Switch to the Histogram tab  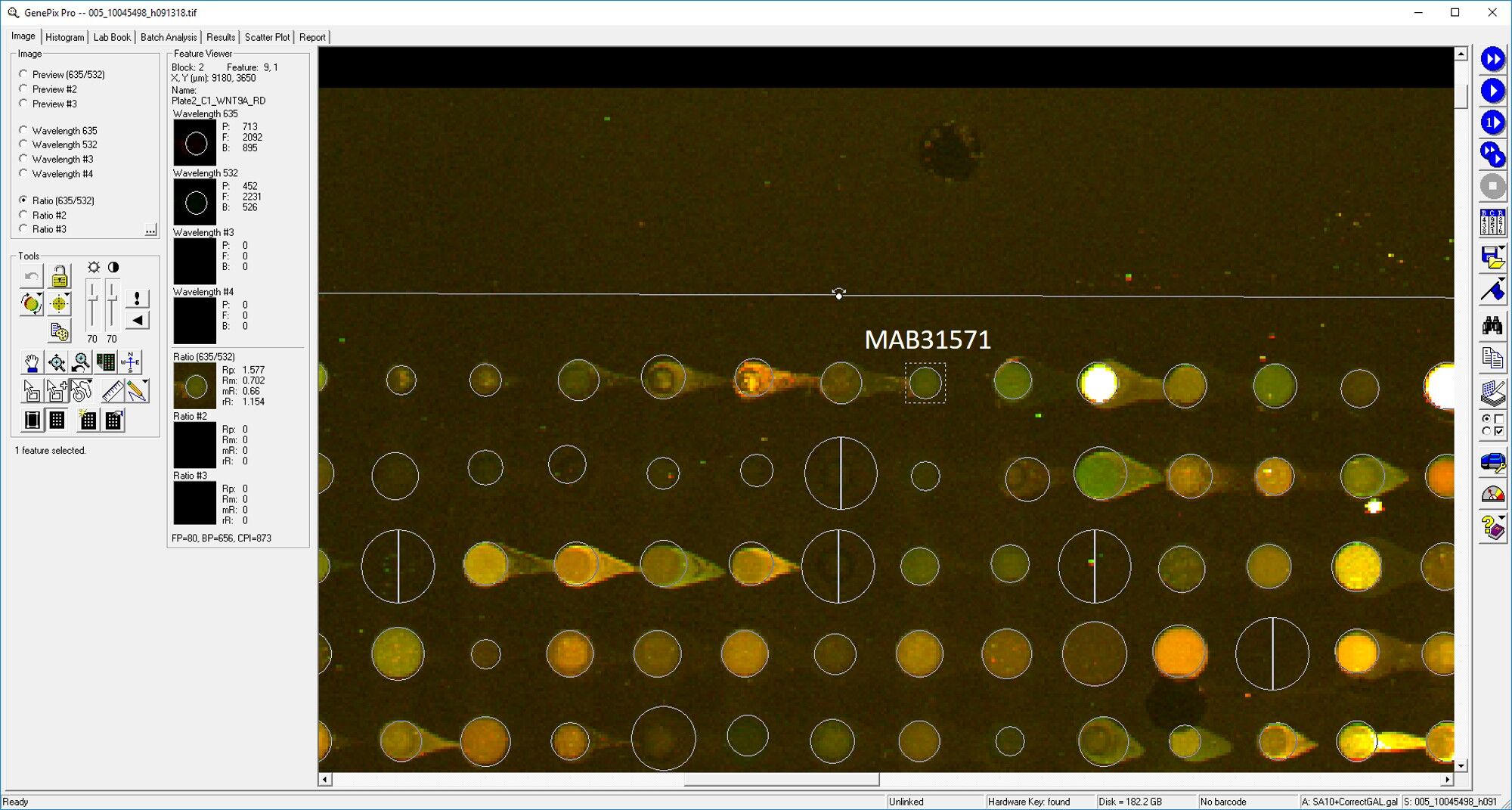pos(64,37)
